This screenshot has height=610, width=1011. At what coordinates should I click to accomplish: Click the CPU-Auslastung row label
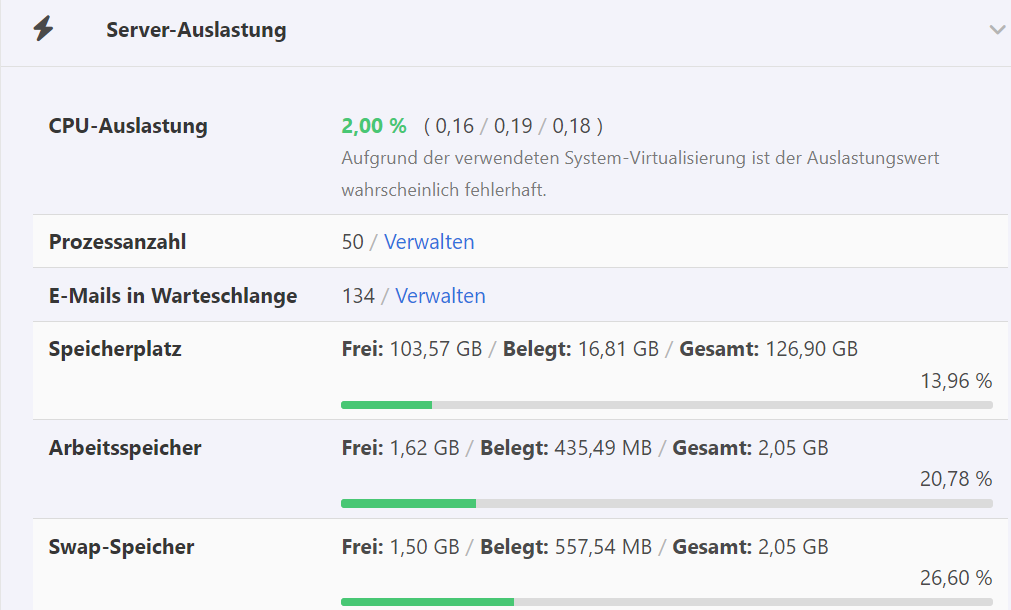128,126
